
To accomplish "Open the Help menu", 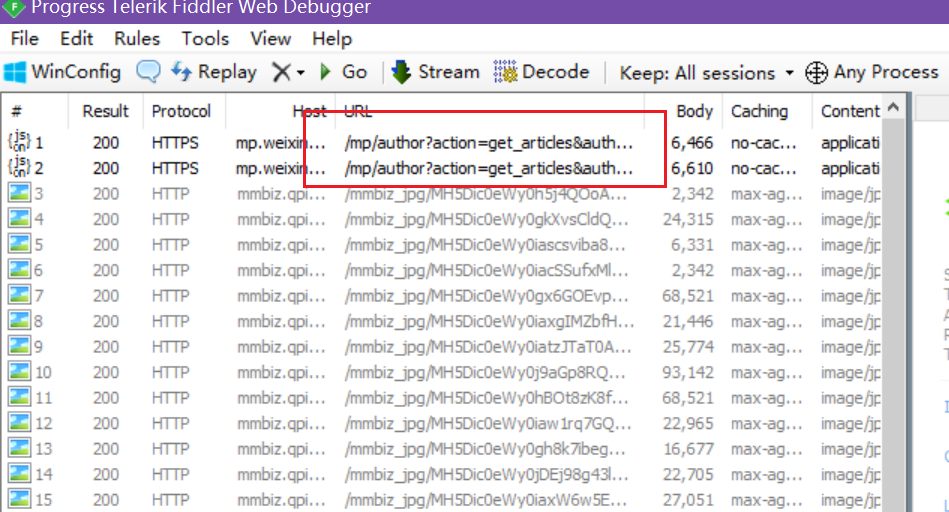I will point(332,39).
